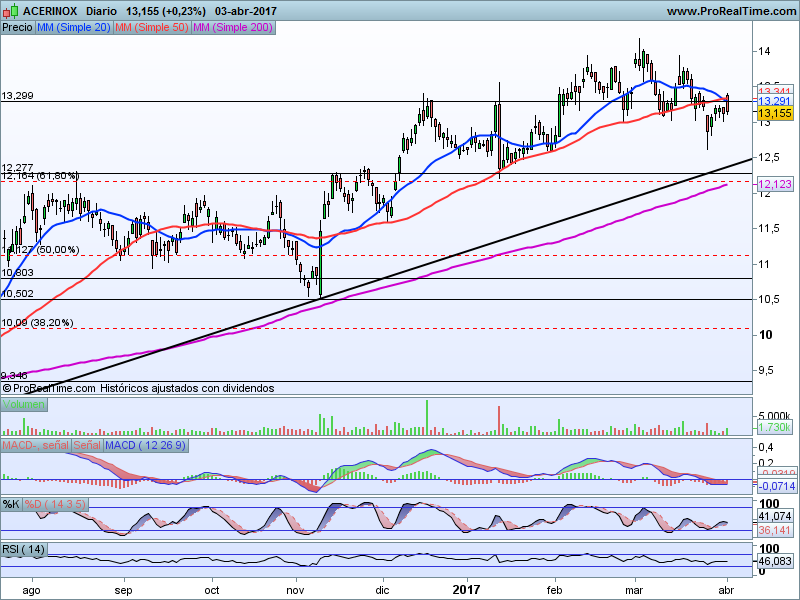Click the 13,155 (+0,23%) quote in header

[166, 11]
